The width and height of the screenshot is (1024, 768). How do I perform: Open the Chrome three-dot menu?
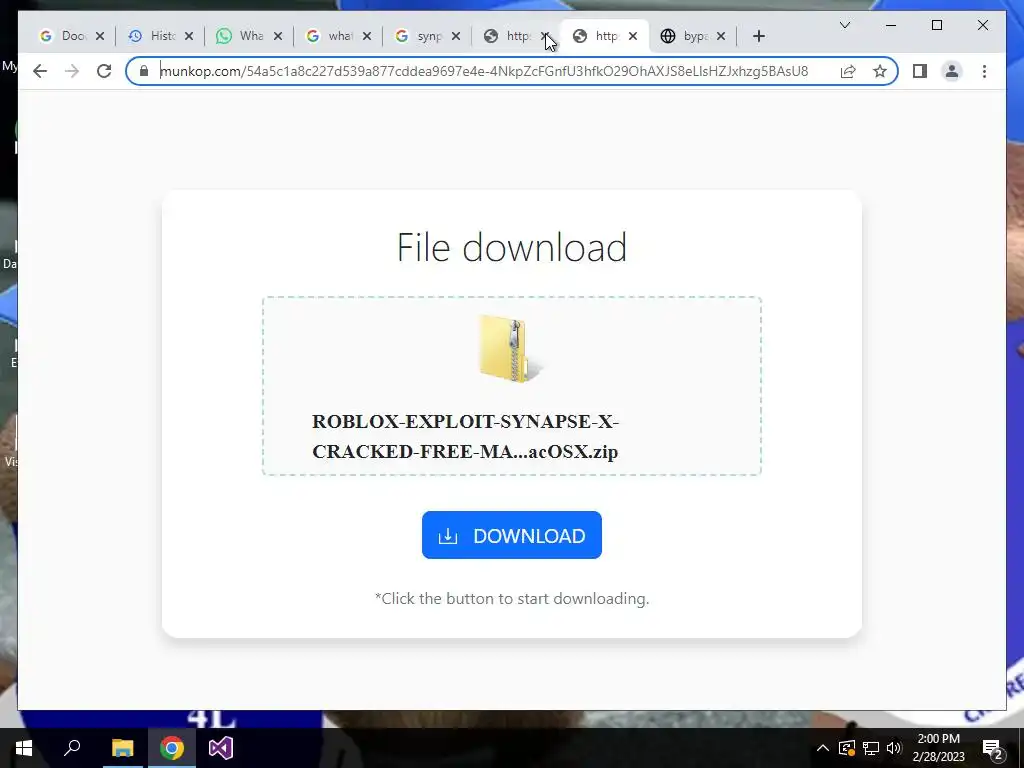tap(984, 71)
